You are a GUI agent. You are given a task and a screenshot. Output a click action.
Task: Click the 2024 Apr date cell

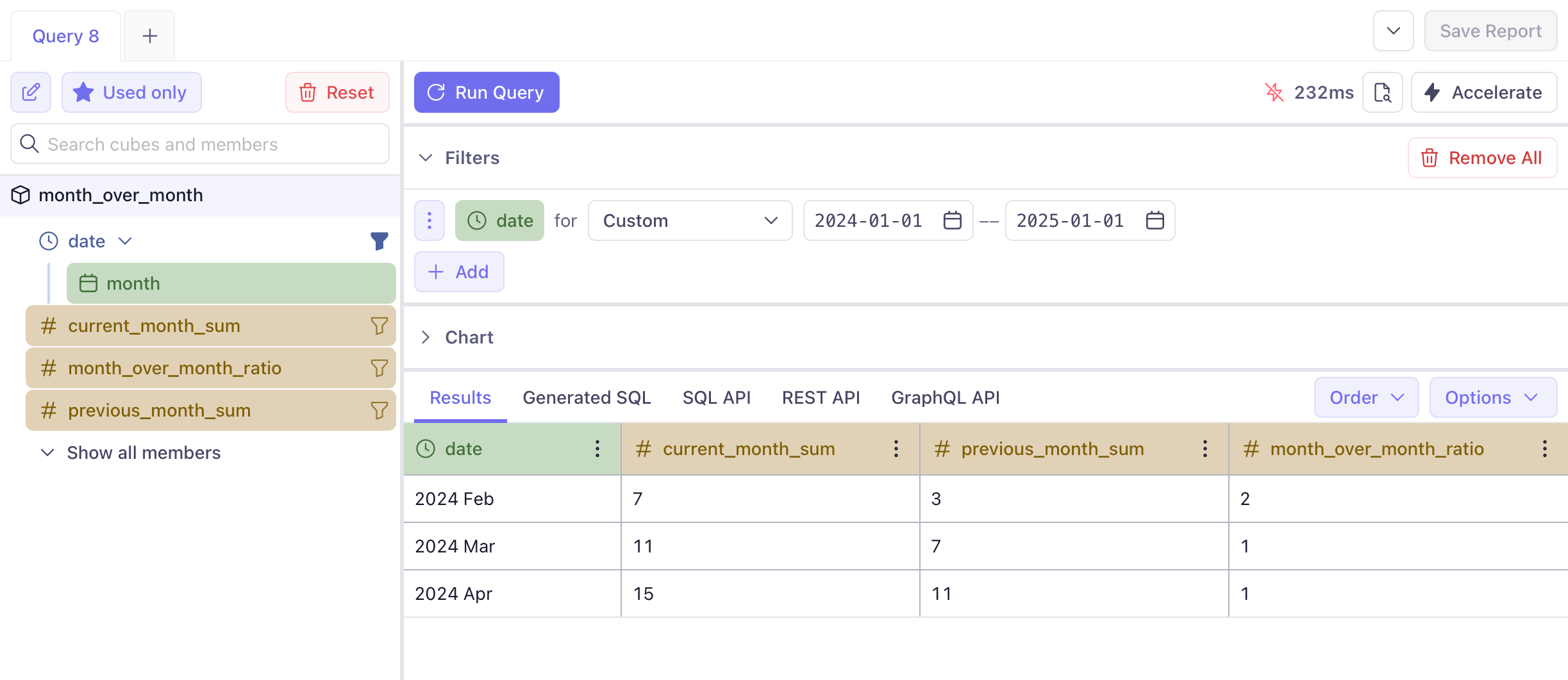coord(512,593)
